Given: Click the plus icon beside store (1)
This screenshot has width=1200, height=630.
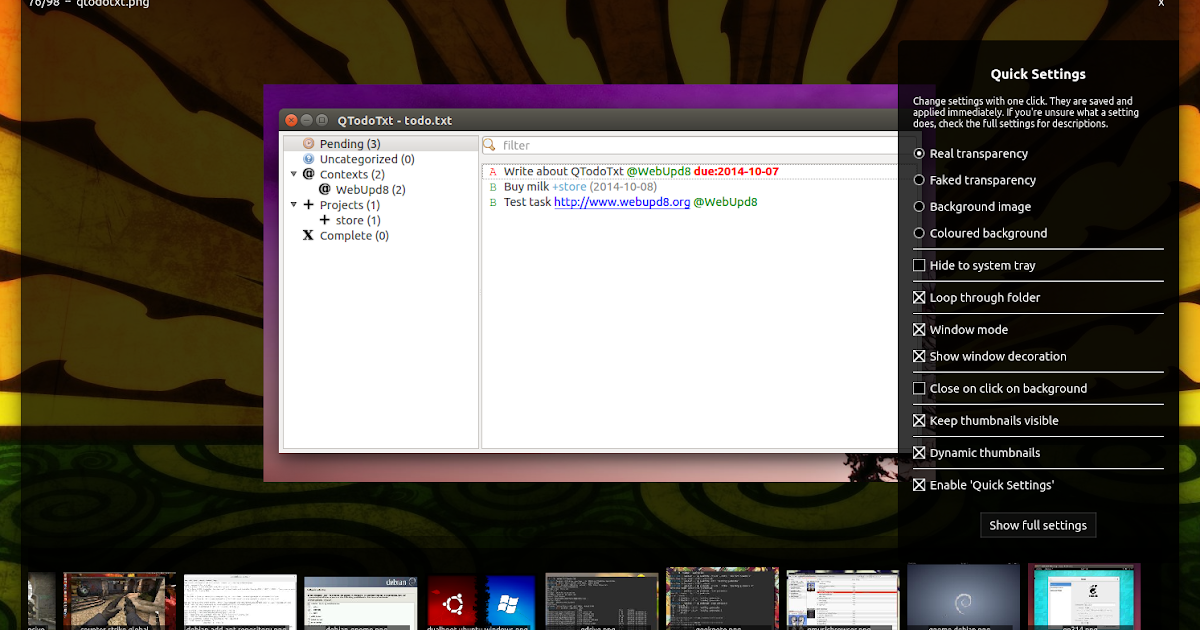Looking at the screenshot, I should (x=325, y=220).
